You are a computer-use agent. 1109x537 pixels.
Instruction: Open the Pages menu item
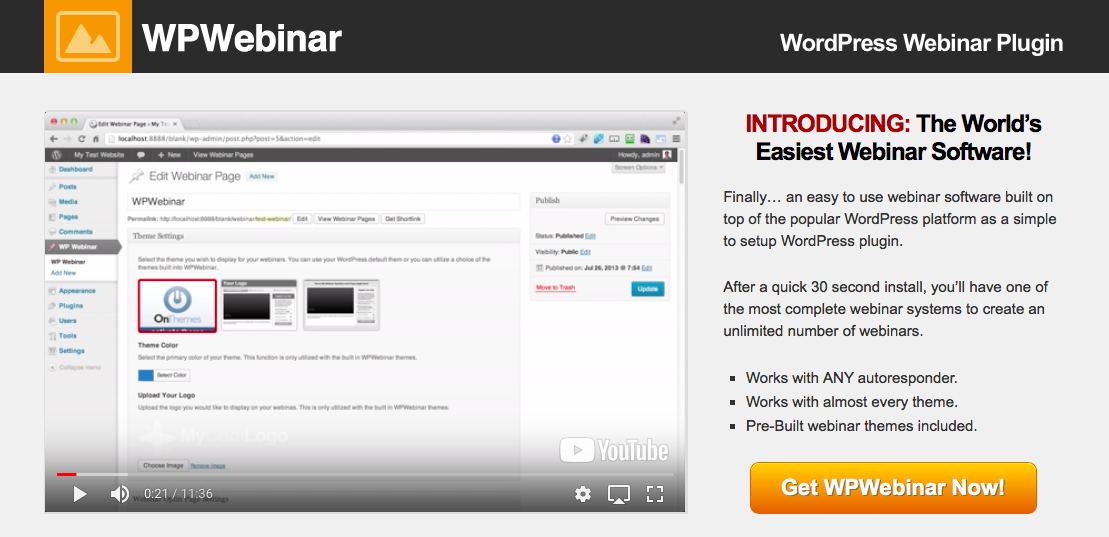[69, 217]
